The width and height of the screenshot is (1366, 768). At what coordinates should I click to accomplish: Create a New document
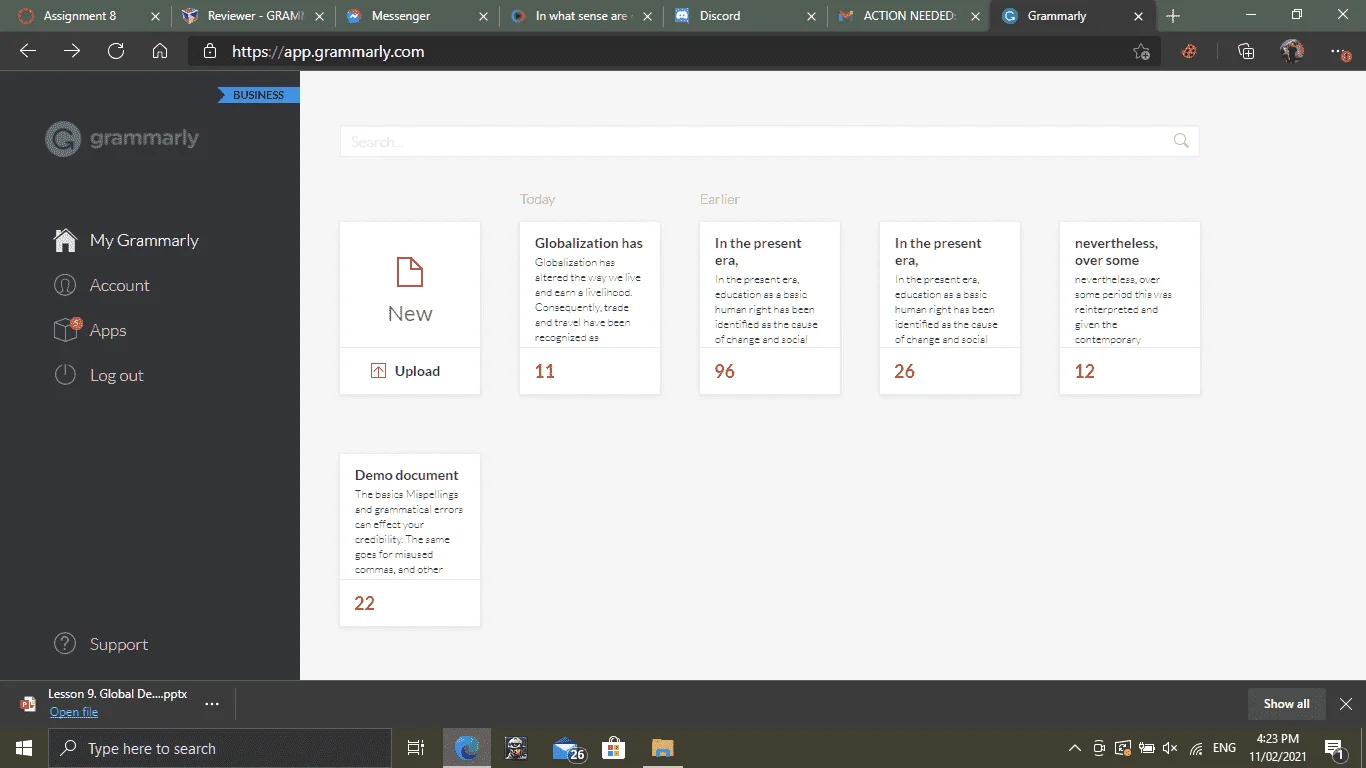click(x=410, y=285)
